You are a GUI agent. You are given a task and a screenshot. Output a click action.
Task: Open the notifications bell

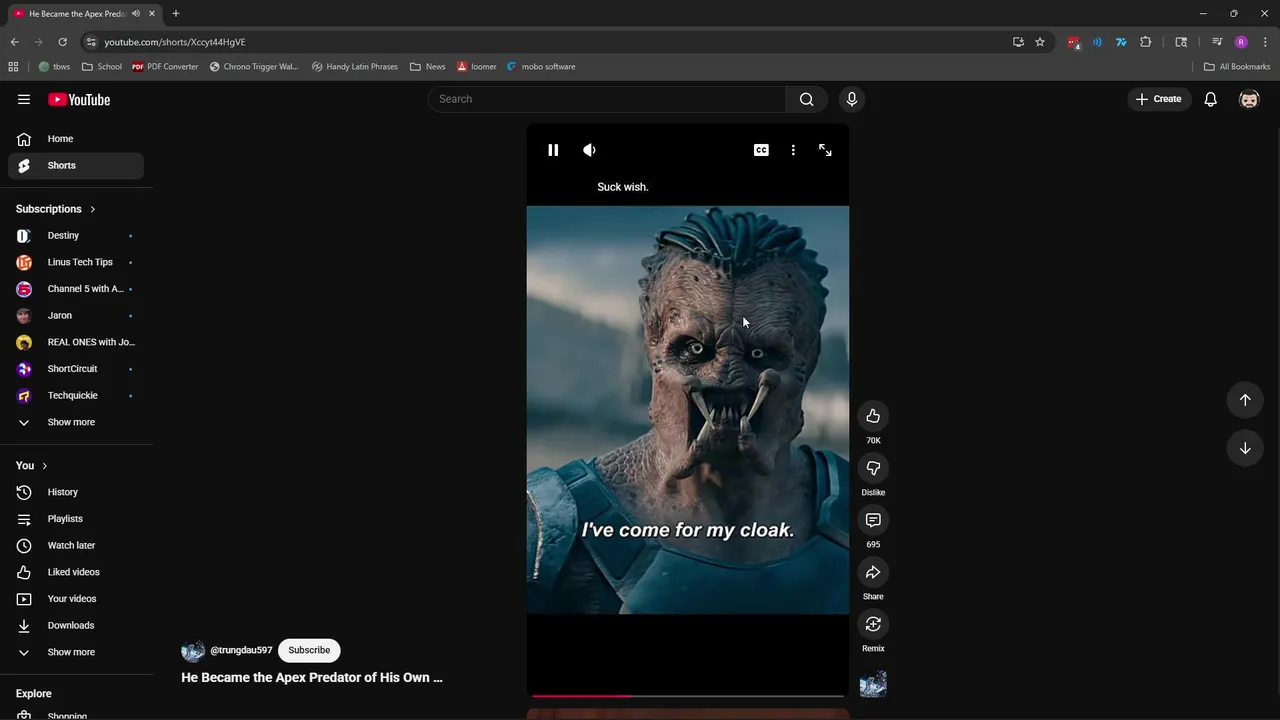[1210, 99]
